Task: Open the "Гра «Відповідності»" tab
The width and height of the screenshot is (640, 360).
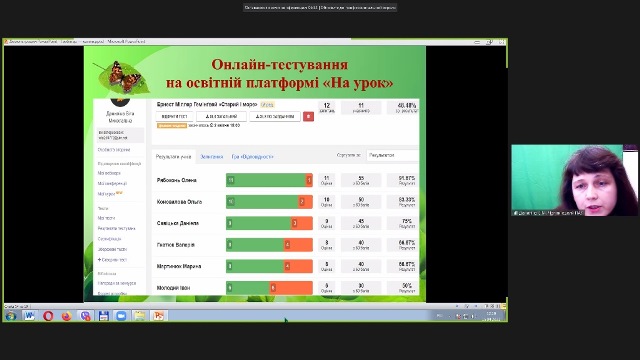Action: [252, 157]
